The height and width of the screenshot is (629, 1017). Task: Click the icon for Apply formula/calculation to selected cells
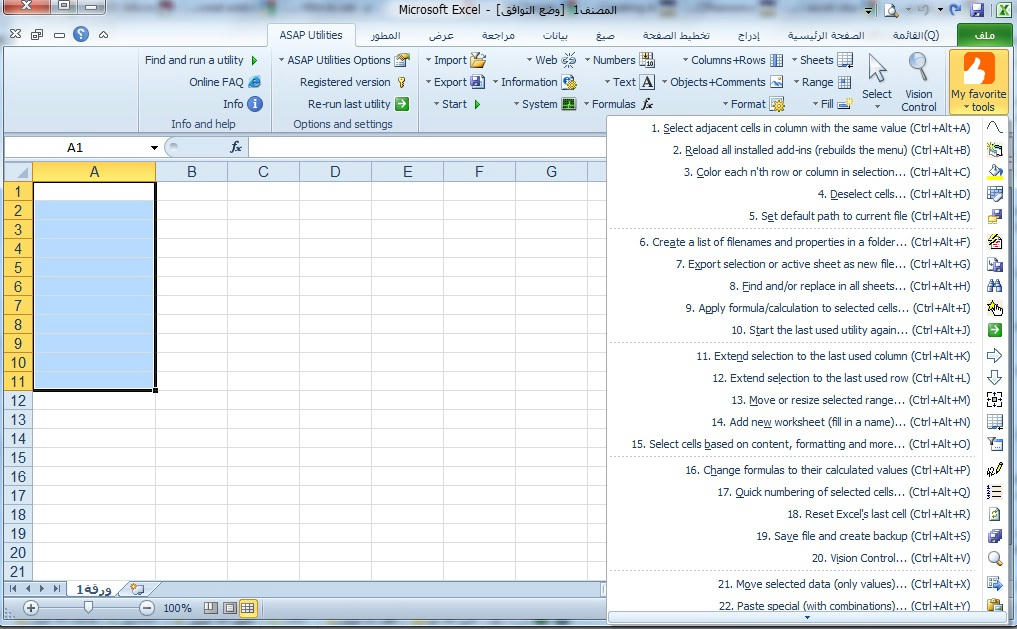(x=994, y=308)
